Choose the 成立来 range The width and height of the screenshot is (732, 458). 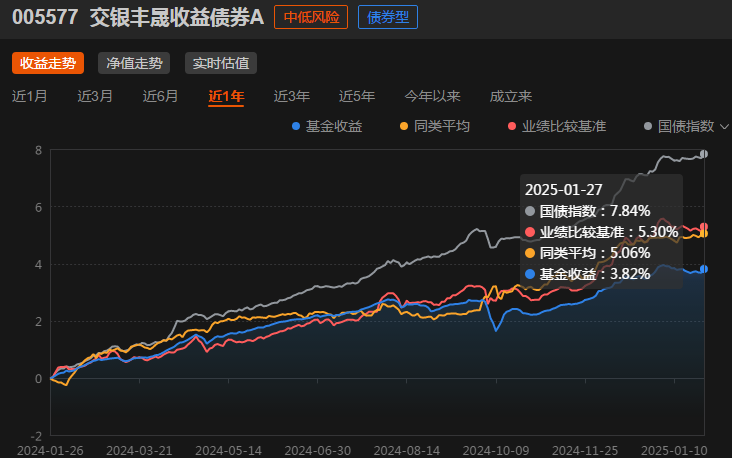pyautogui.click(x=511, y=96)
